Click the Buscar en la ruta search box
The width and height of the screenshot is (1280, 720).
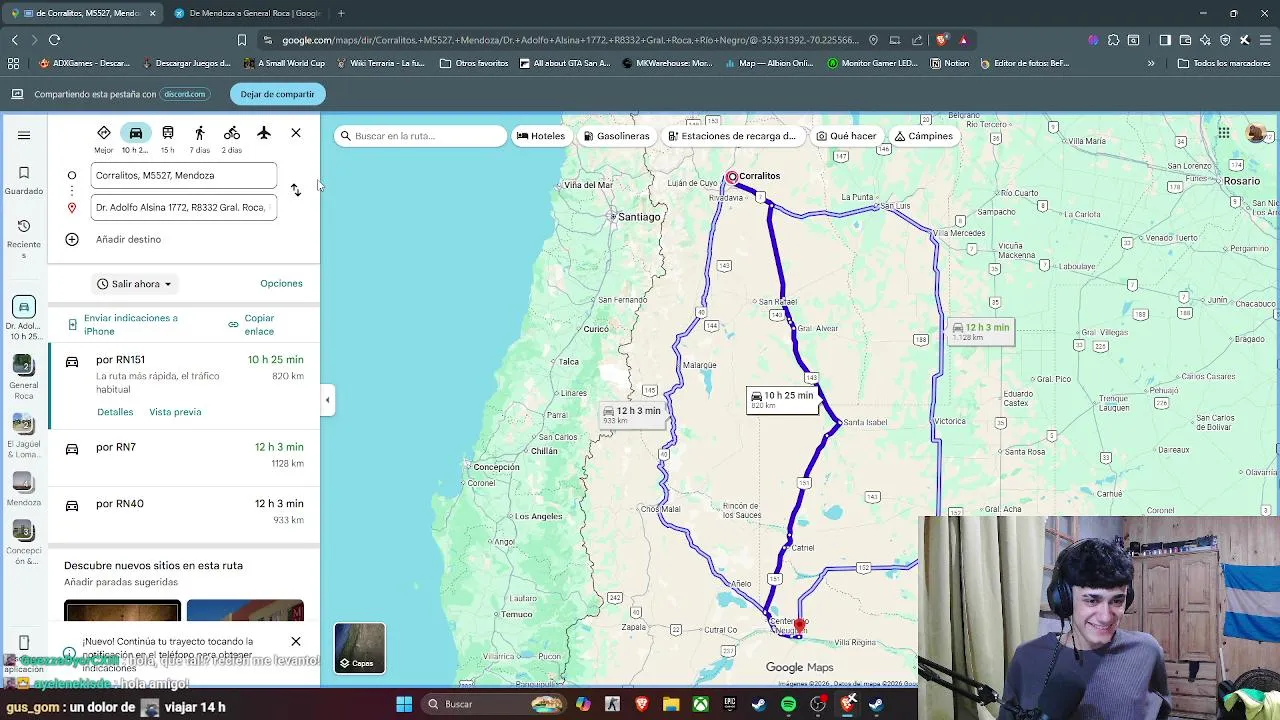420,136
